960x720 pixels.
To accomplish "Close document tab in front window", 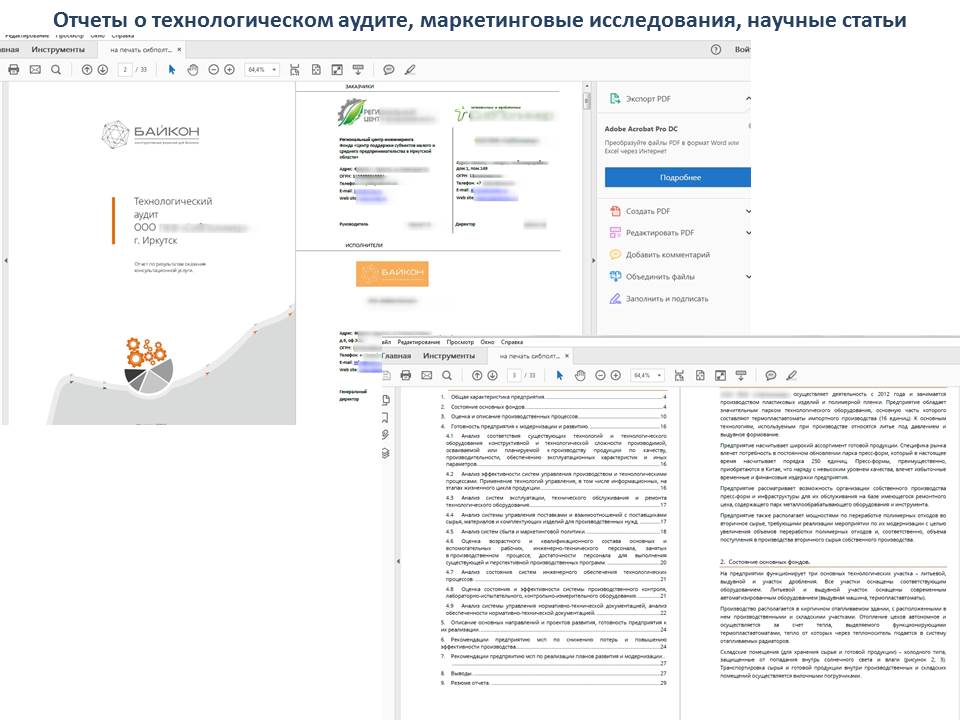I will point(567,356).
